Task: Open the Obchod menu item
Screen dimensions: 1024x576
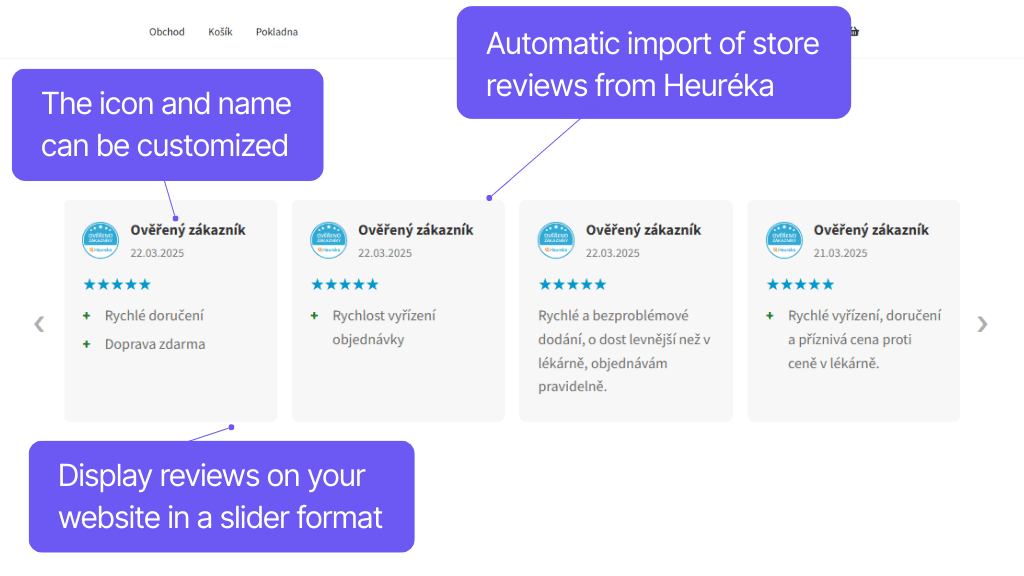Action: pyautogui.click(x=167, y=32)
